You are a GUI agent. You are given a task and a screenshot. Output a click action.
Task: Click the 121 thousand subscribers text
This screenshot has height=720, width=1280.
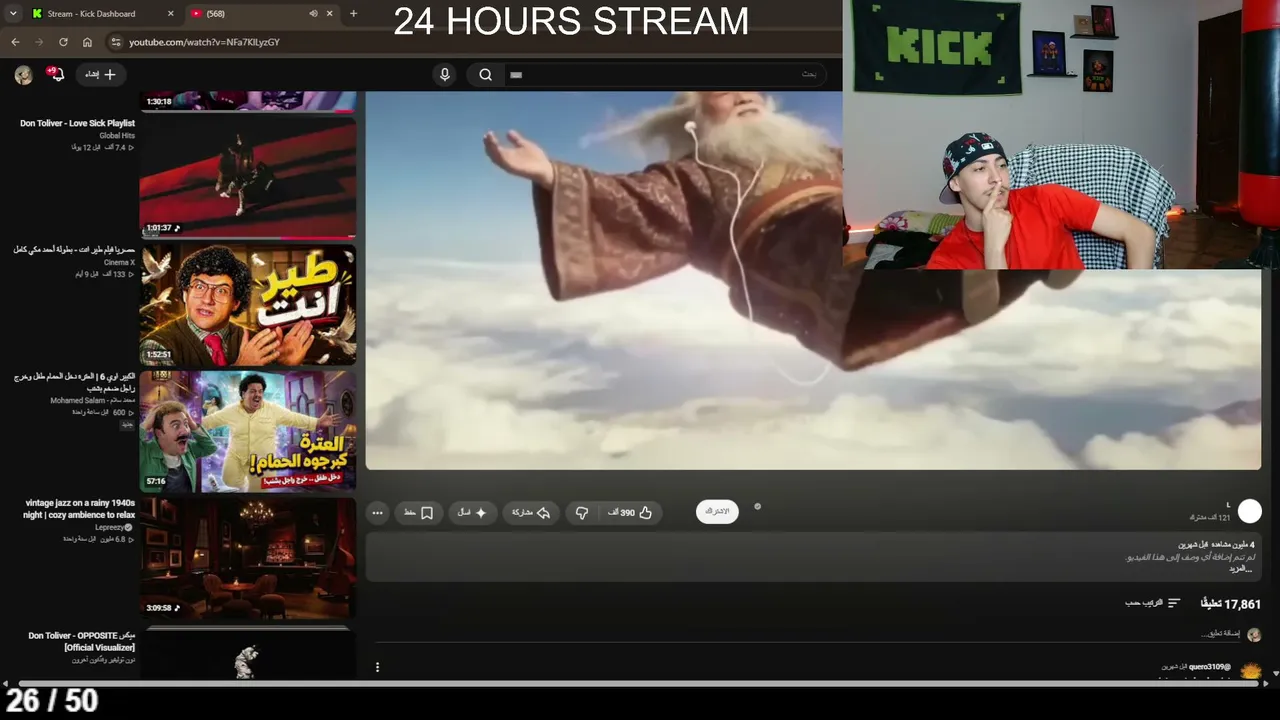(x=1209, y=517)
